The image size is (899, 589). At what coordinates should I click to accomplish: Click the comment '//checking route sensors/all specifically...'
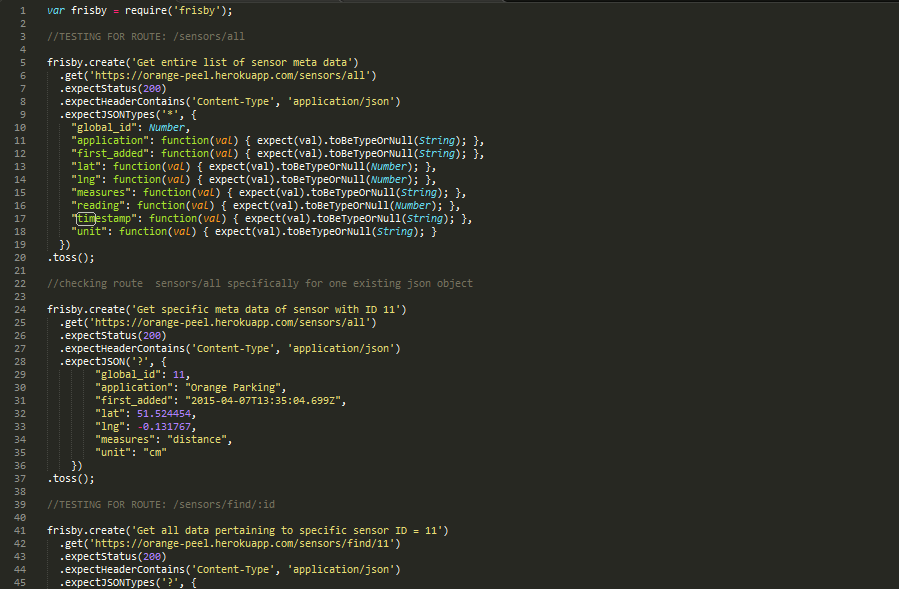click(260, 283)
